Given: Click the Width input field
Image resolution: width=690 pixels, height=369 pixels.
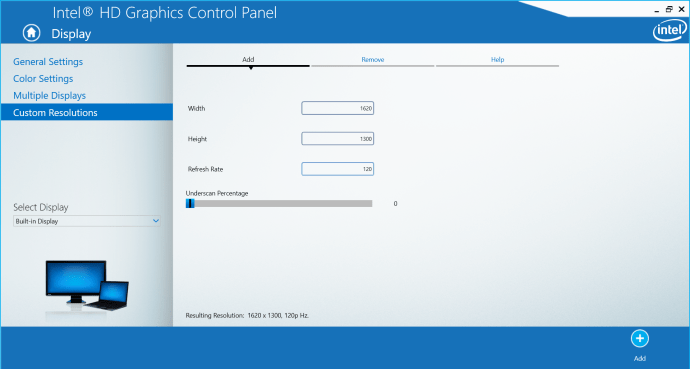Looking at the screenshot, I should (x=338, y=108).
